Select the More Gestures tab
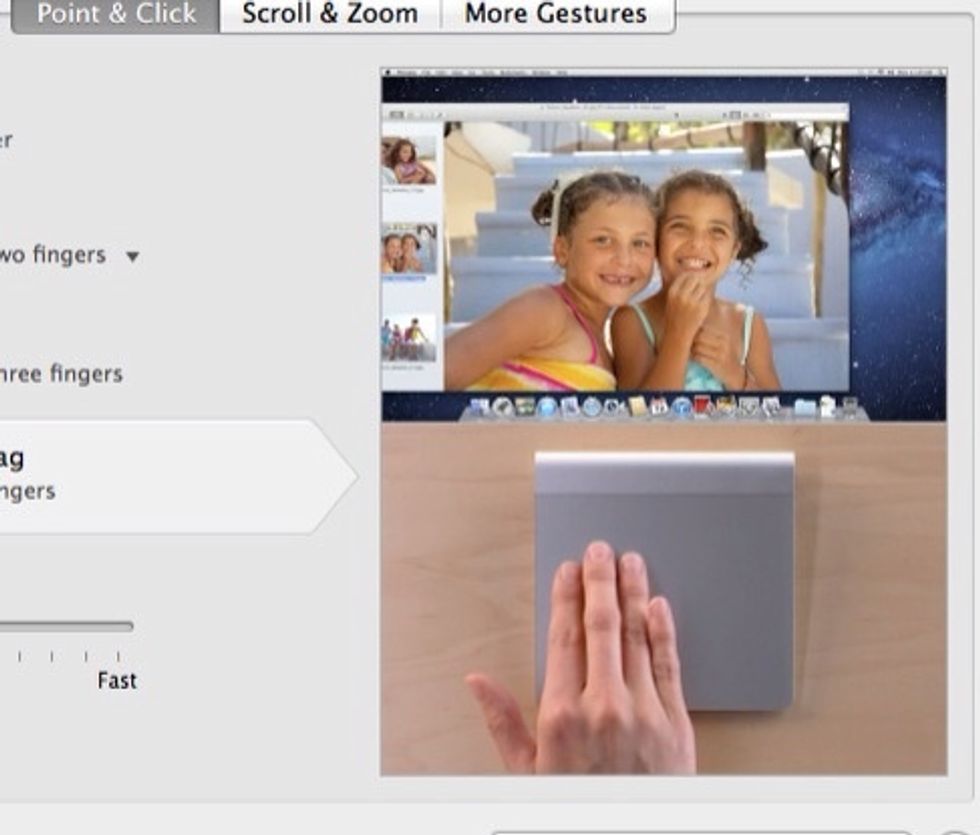The width and height of the screenshot is (980, 835). pyautogui.click(x=555, y=15)
